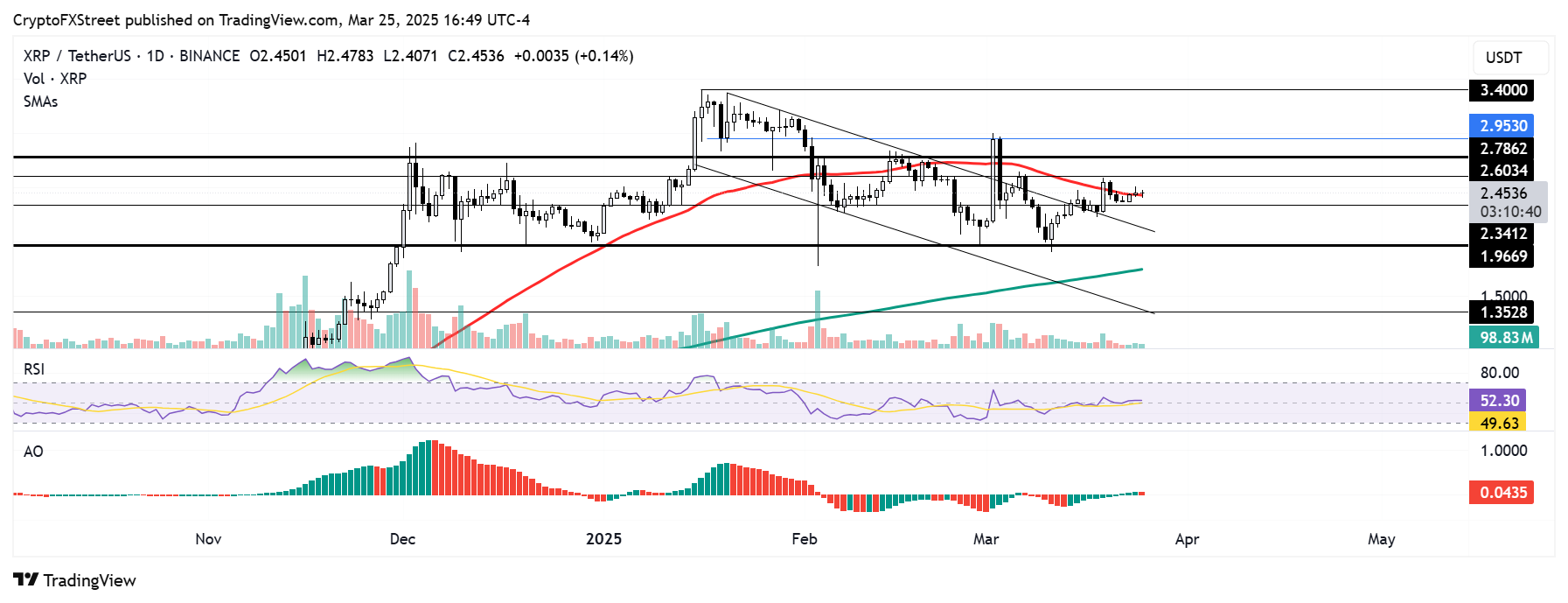This screenshot has width=1568, height=603.
Task: Click the open value O2.4501
Action: point(278,56)
